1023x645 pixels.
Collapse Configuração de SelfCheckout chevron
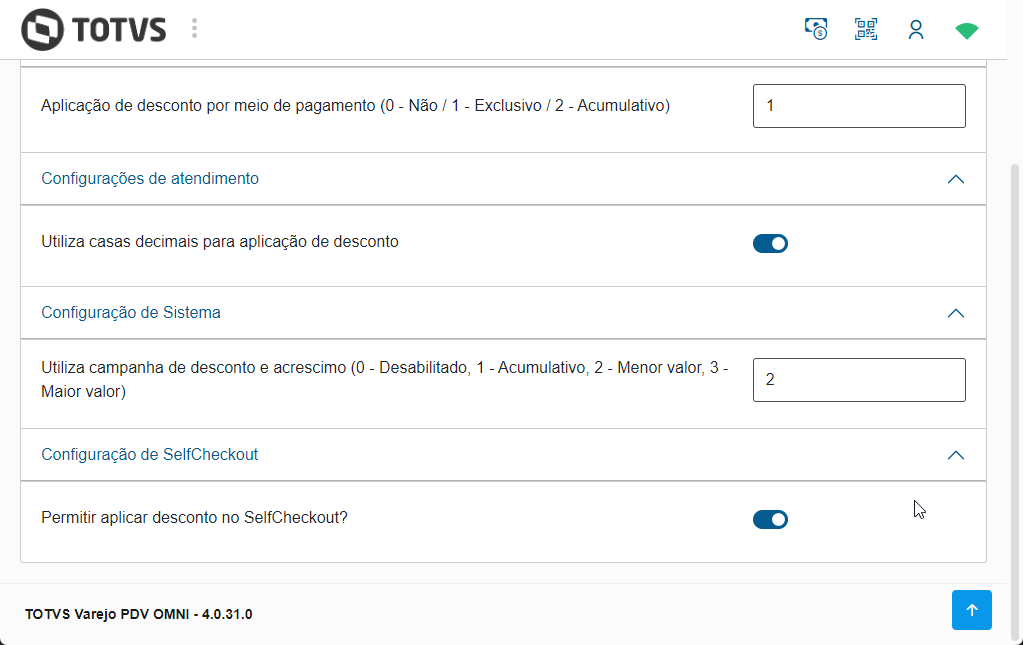click(955, 455)
